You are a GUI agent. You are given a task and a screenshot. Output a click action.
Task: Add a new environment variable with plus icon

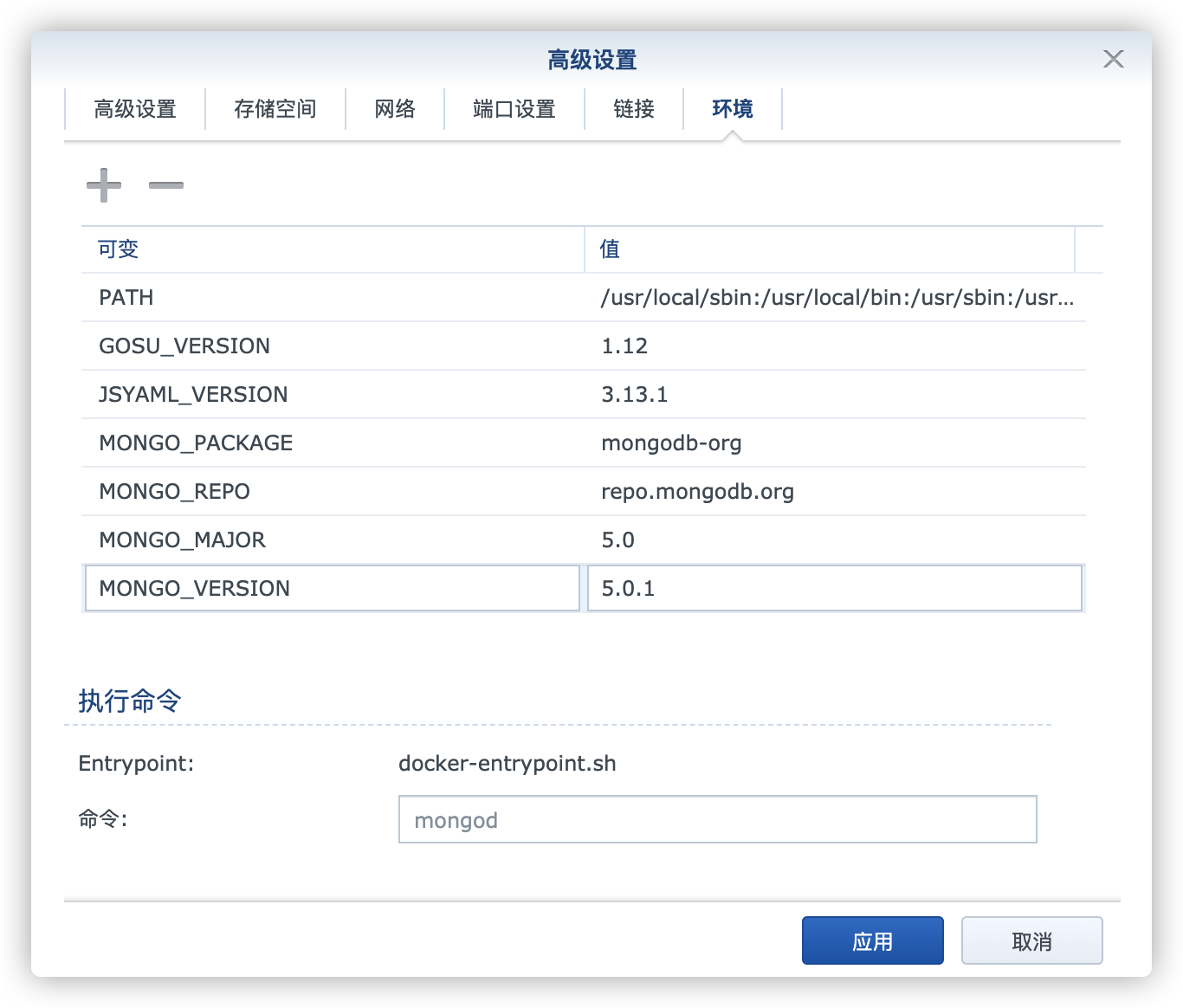(104, 185)
